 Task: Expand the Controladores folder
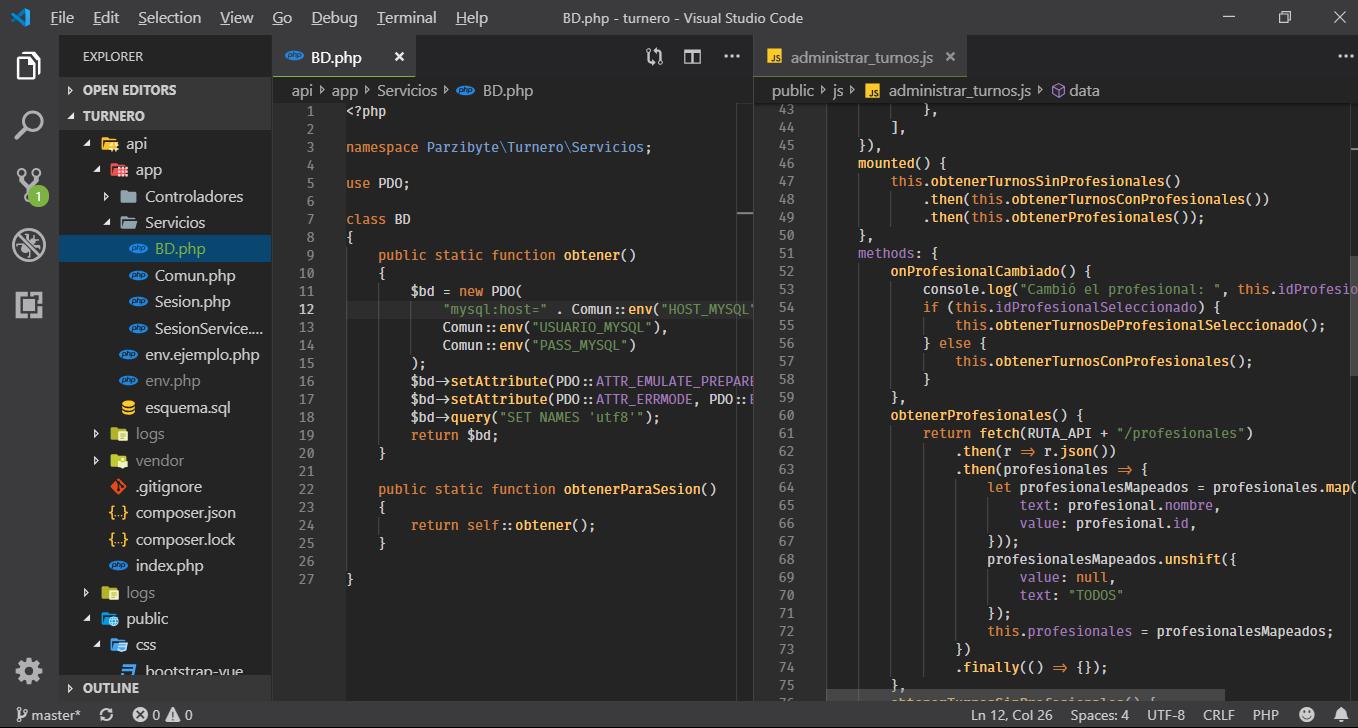click(x=165, y=196)
